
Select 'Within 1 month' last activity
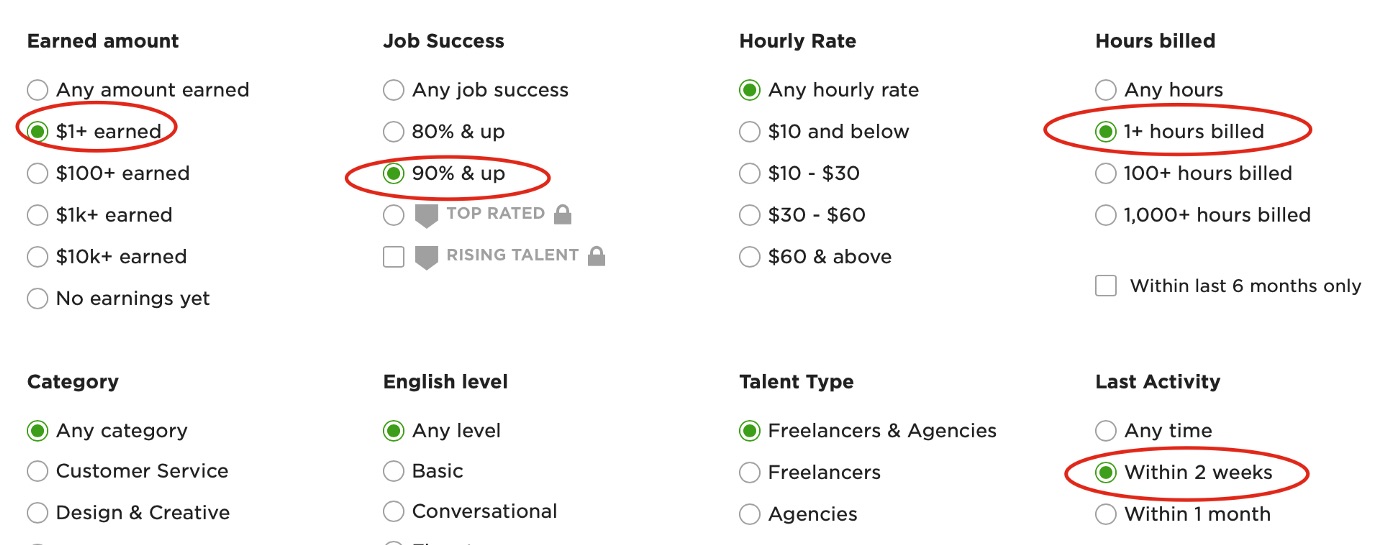pos(1106,515)
